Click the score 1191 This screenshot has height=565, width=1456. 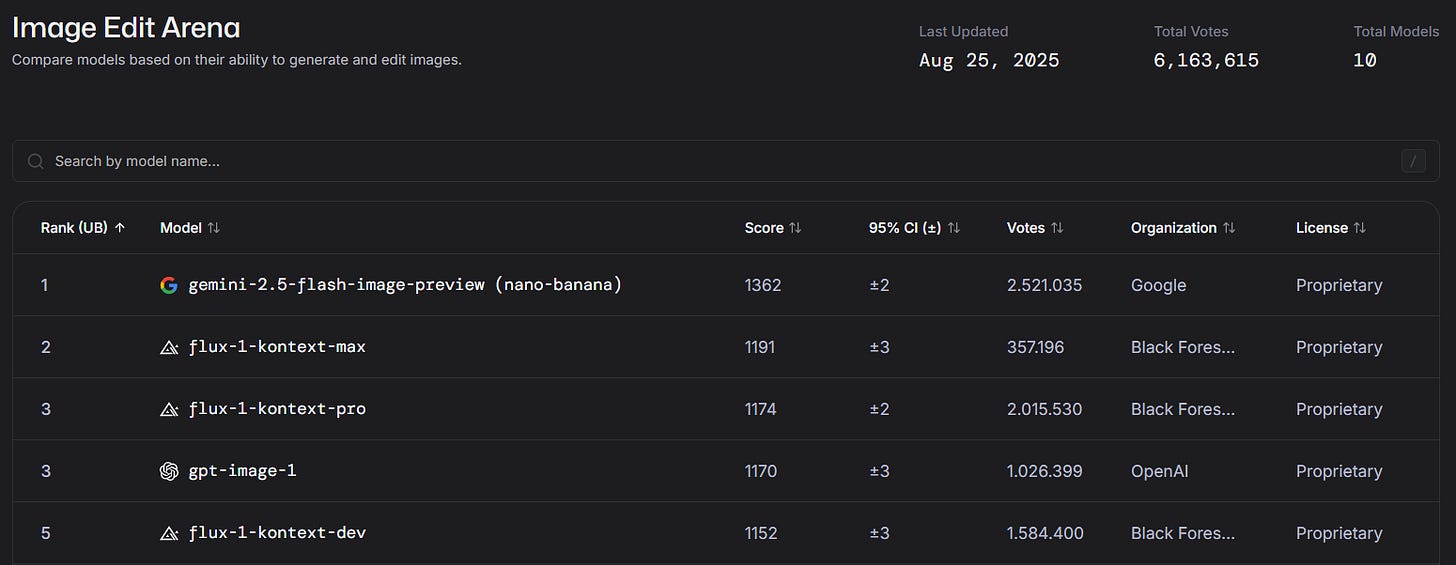point(760,347)
